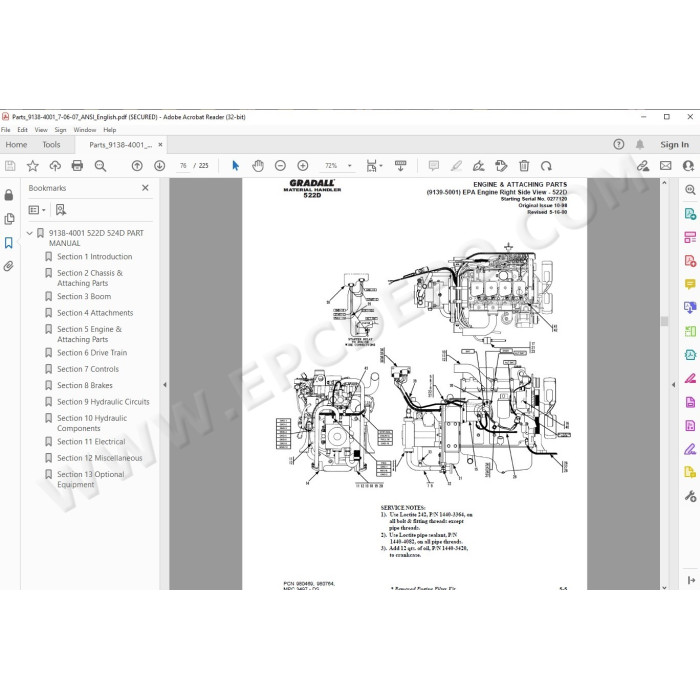
Task: Open the attachments paperclip panel
Action: 9,267
